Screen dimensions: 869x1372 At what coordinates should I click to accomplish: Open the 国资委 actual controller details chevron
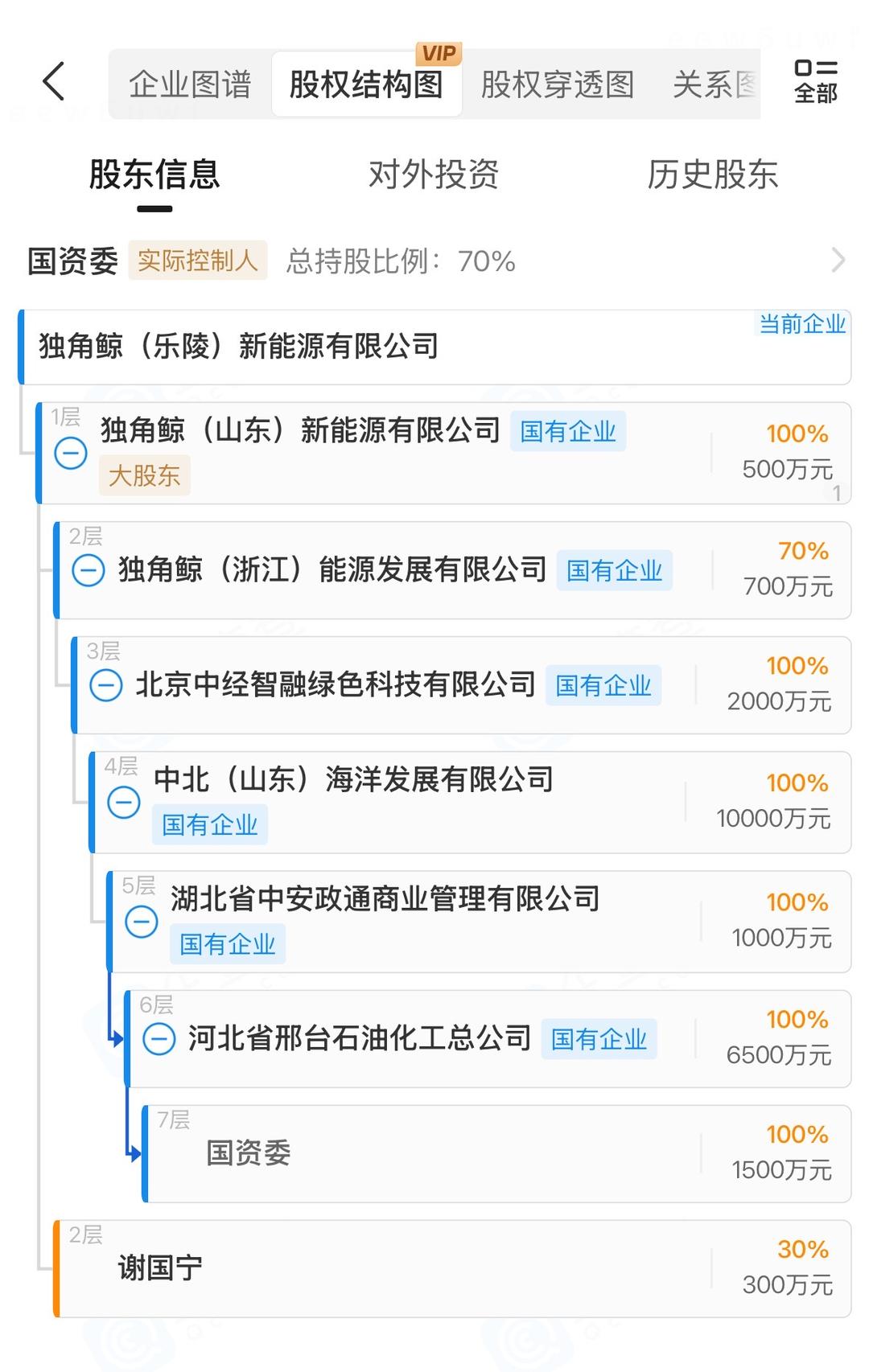point(838,261)
